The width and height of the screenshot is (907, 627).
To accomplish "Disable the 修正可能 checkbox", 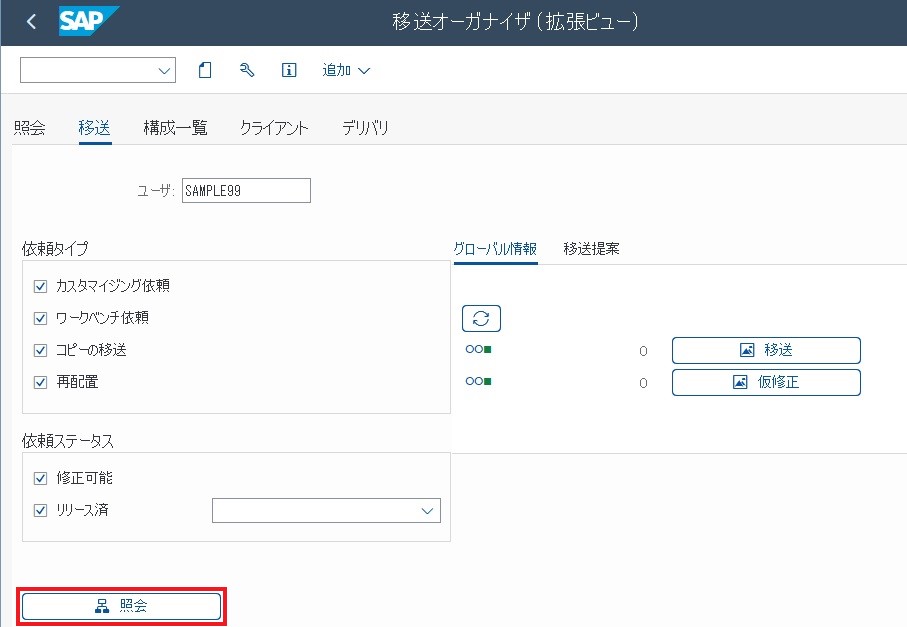I will tap(41, 478).
